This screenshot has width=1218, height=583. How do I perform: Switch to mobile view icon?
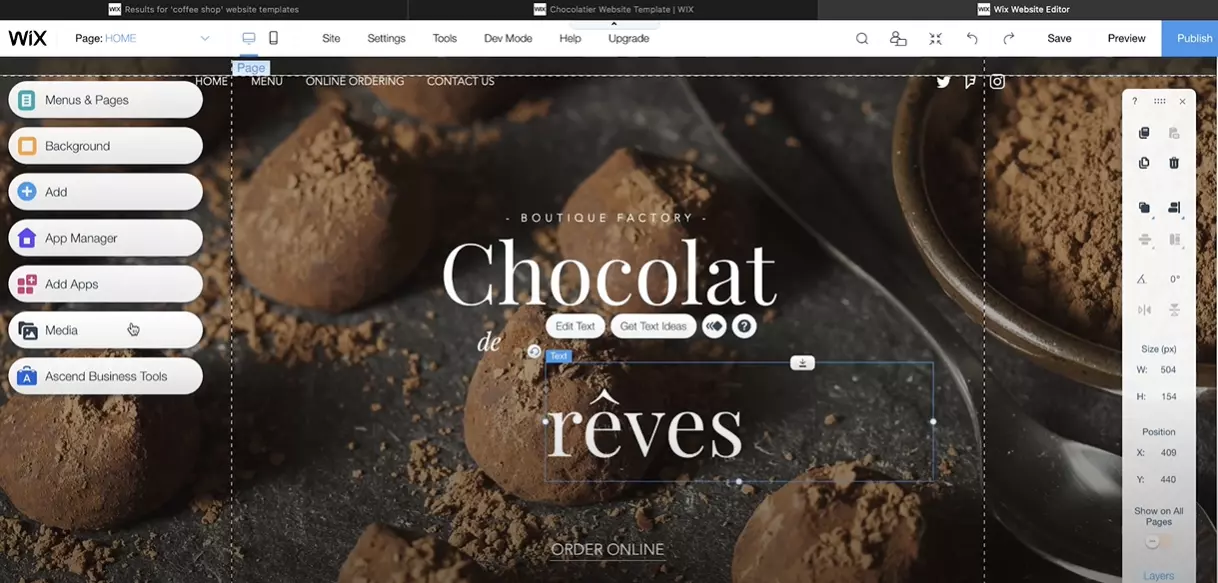click(x=273, y=38)
